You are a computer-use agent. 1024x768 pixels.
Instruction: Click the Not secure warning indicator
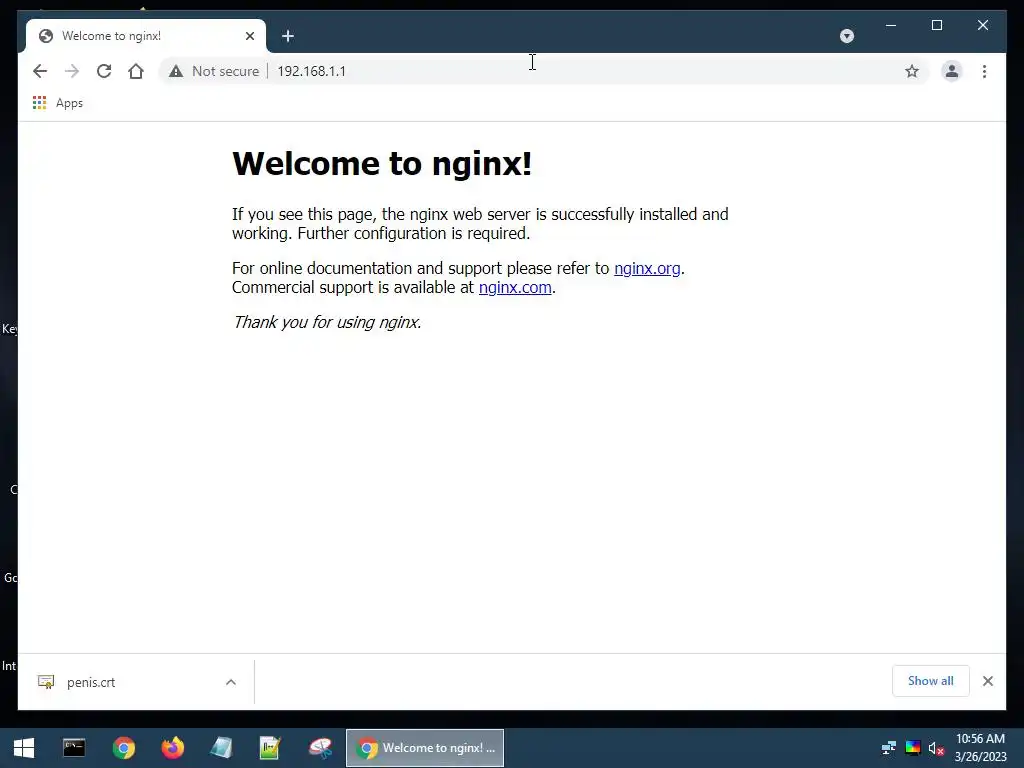click(214, 71)
